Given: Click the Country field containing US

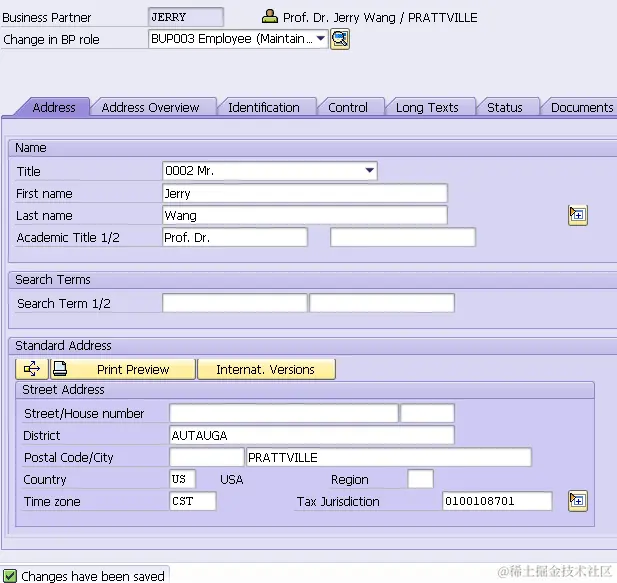Looking at the screenshot, I should coord(182,479).
